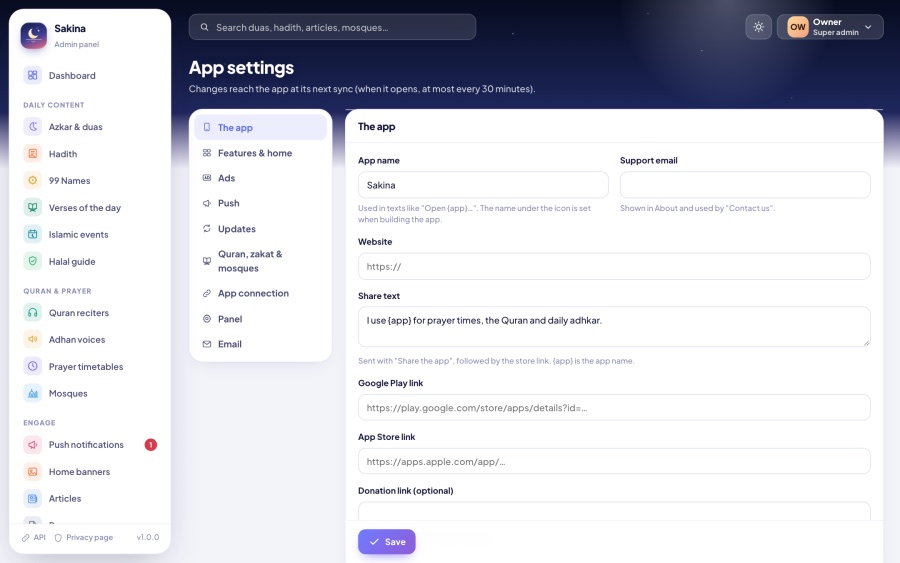The image size is (900, 563).
Task: Toggle light theme with sun icon
Action: pyautogui.click(x=758, y=27)
